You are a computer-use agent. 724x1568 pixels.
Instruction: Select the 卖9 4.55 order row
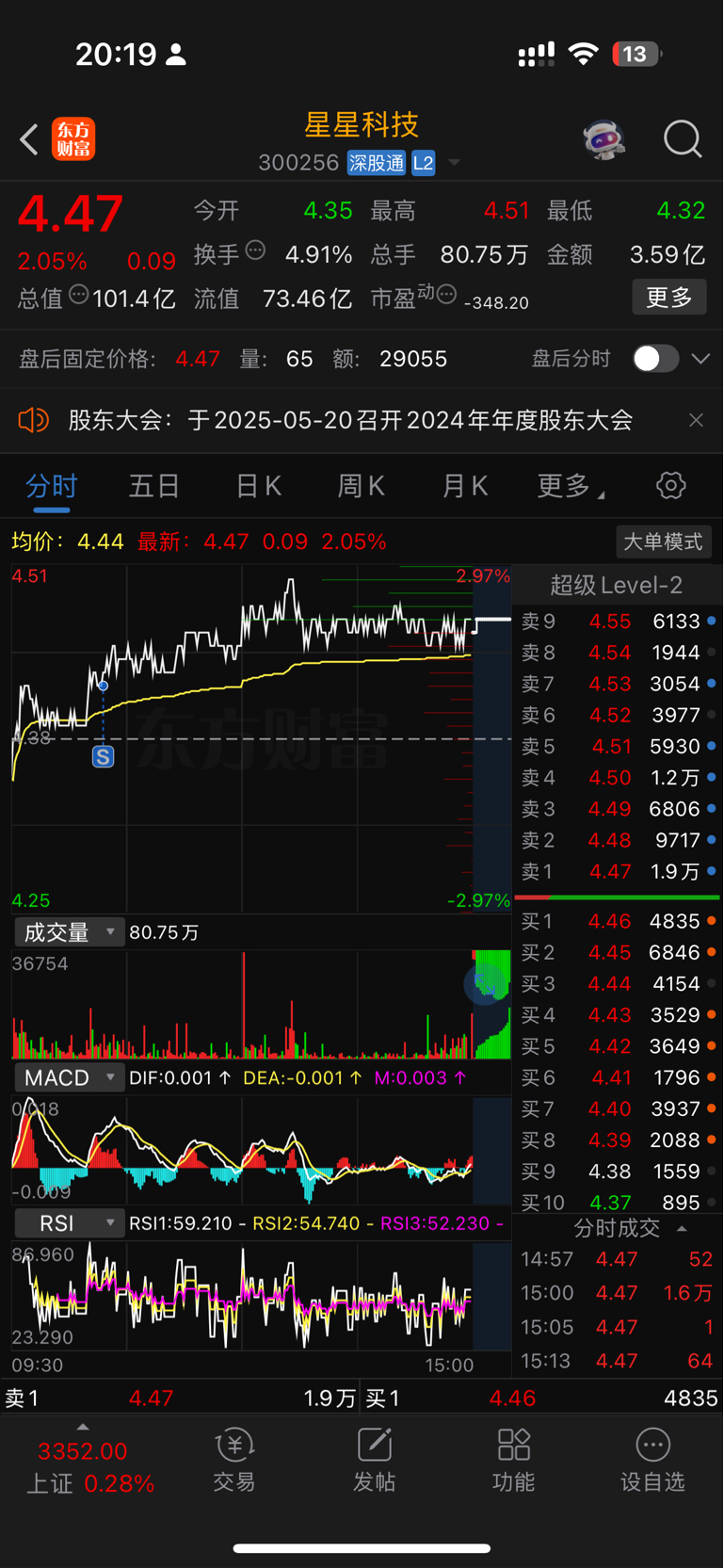(618, 622)
